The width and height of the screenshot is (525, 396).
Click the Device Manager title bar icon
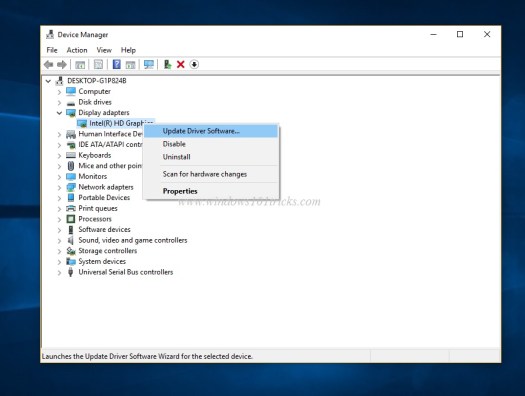[x=50, y=34]
